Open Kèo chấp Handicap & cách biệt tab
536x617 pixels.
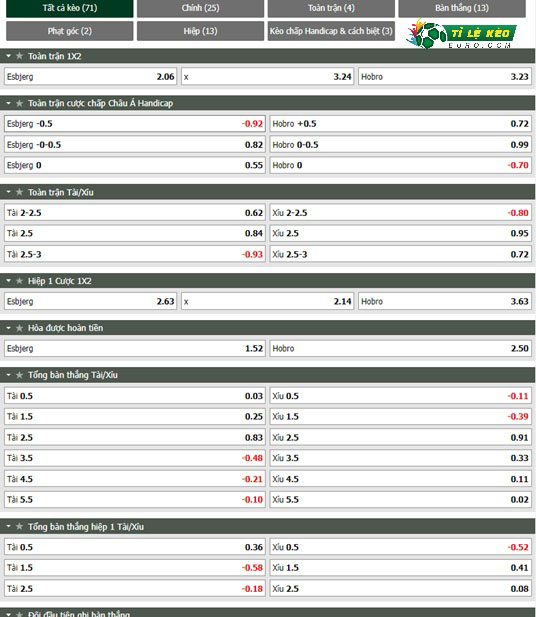tap(331, 31)
